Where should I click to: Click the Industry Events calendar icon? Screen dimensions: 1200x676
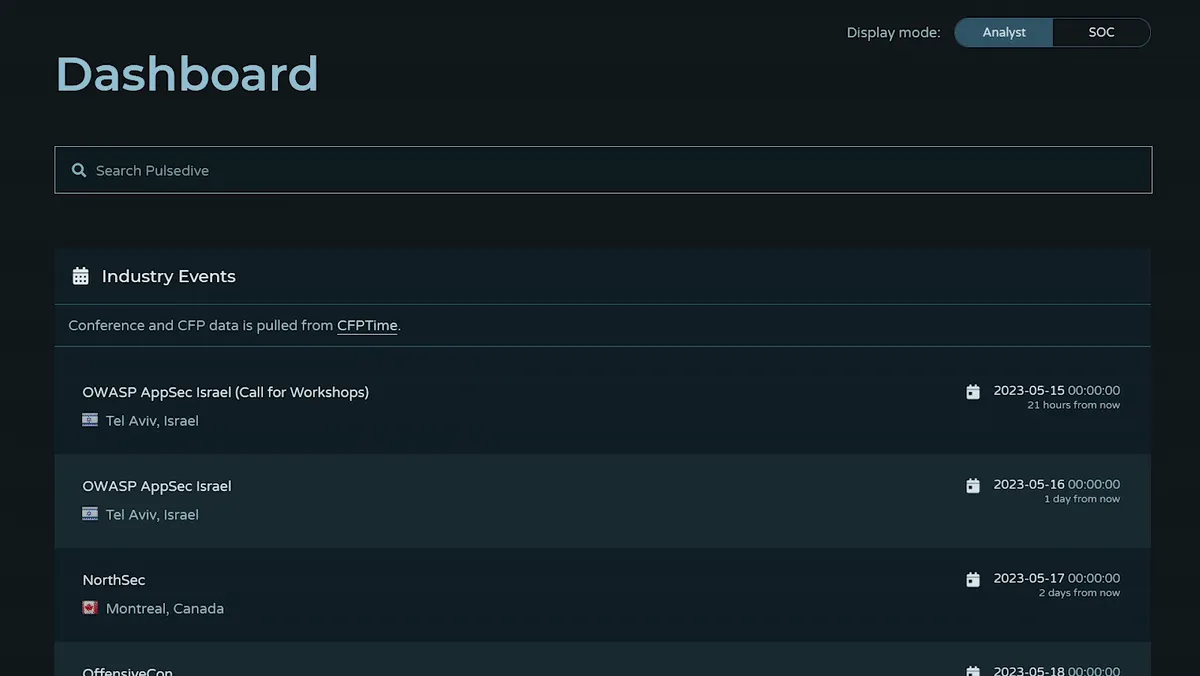click(81, 276)
